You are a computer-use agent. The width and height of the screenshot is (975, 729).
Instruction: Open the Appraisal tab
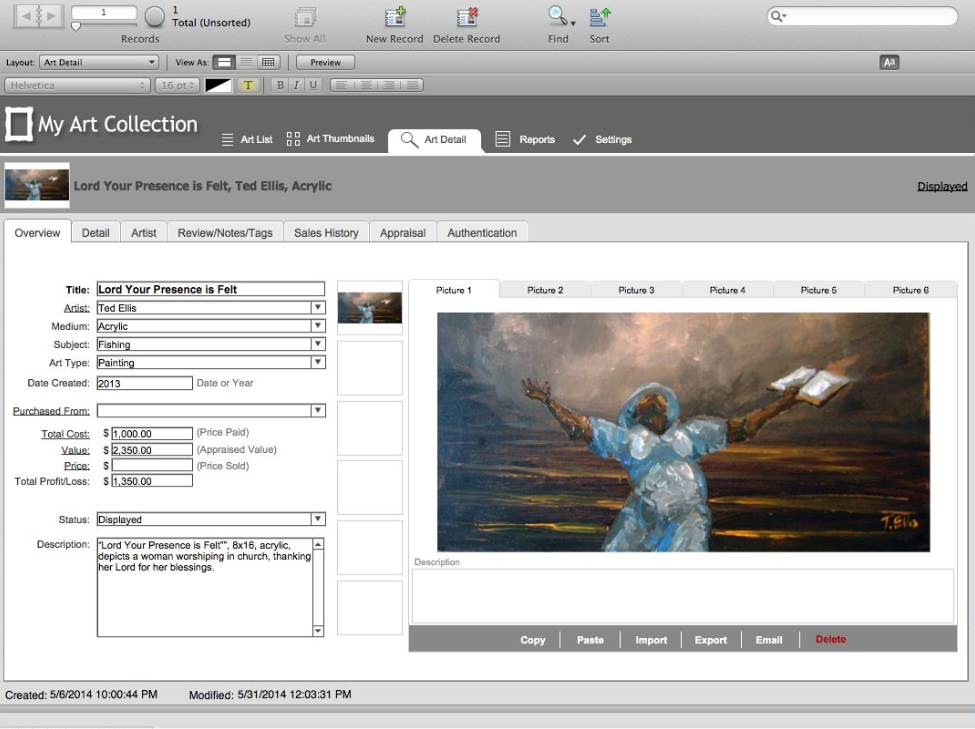tap(403, 233)
